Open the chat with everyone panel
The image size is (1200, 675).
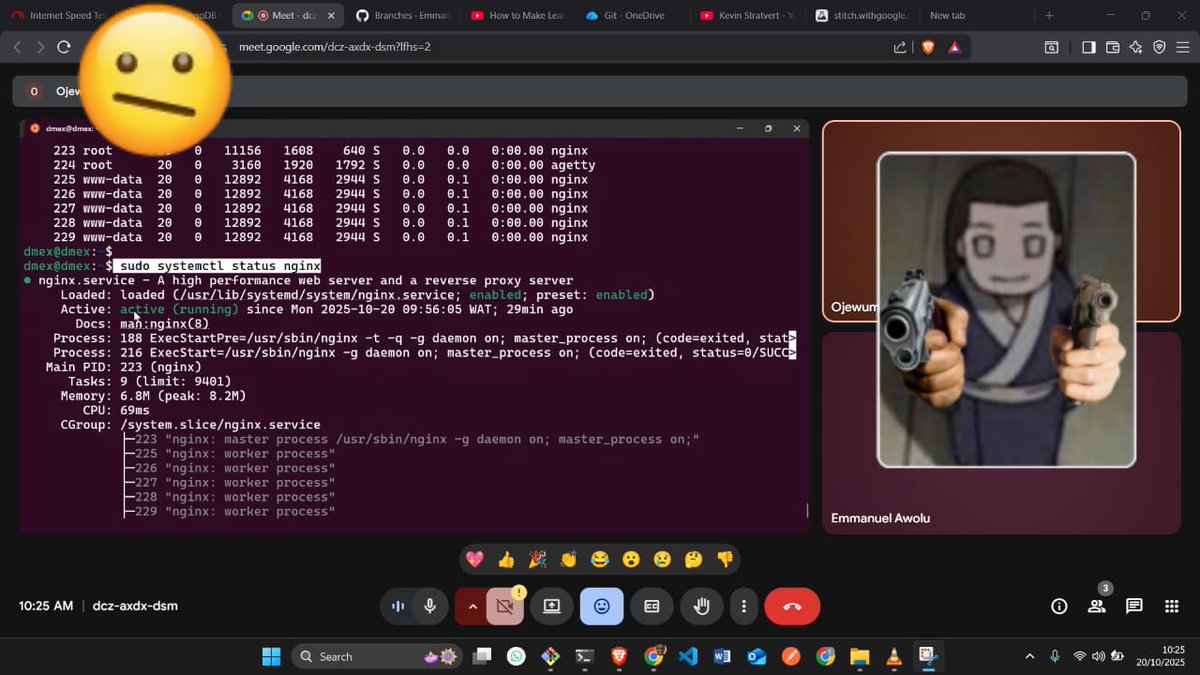(x=1134, y=606)
